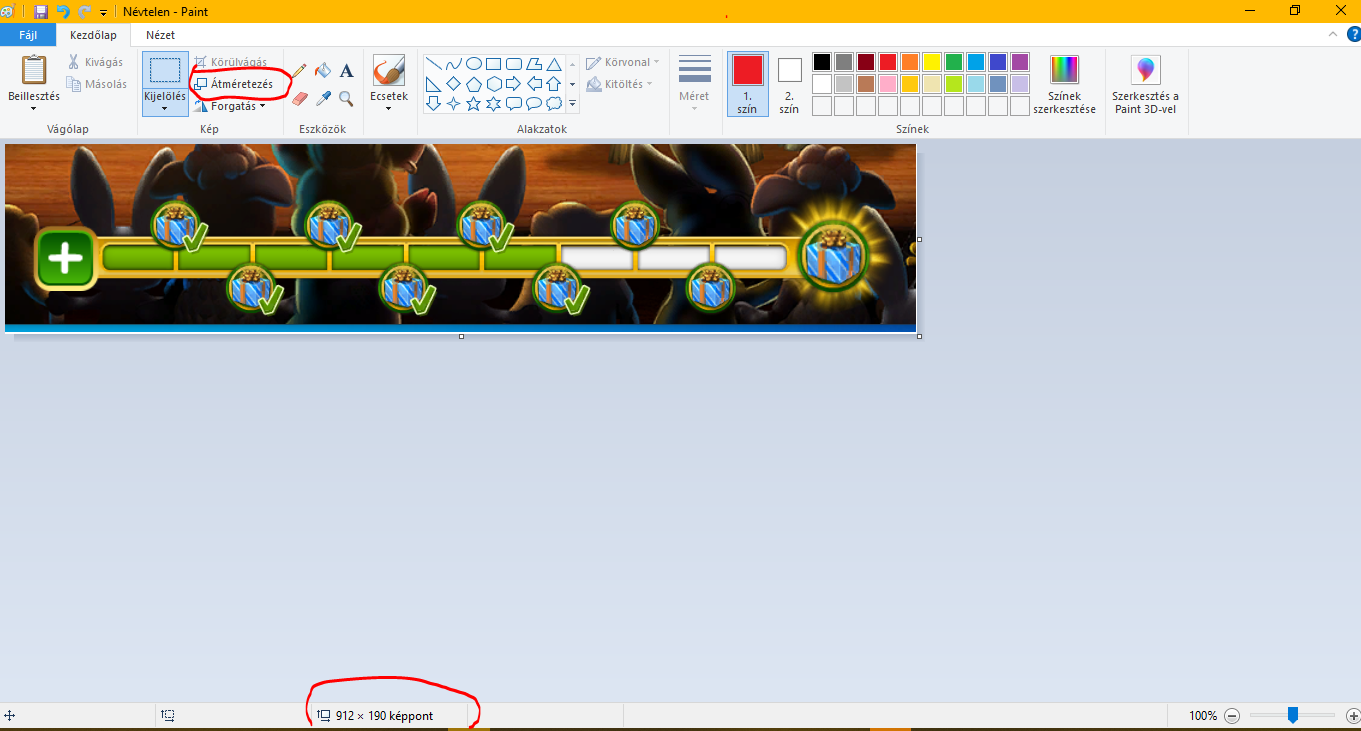Activate the 1. szín color slot
1361x731 pixels.
747,84
